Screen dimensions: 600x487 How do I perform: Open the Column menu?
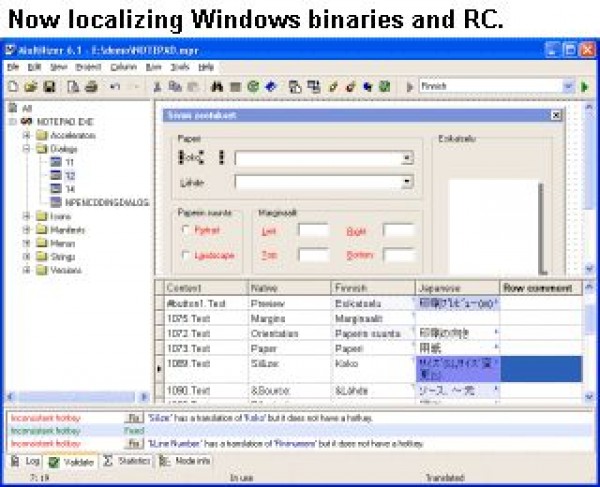tap(123, 67)
